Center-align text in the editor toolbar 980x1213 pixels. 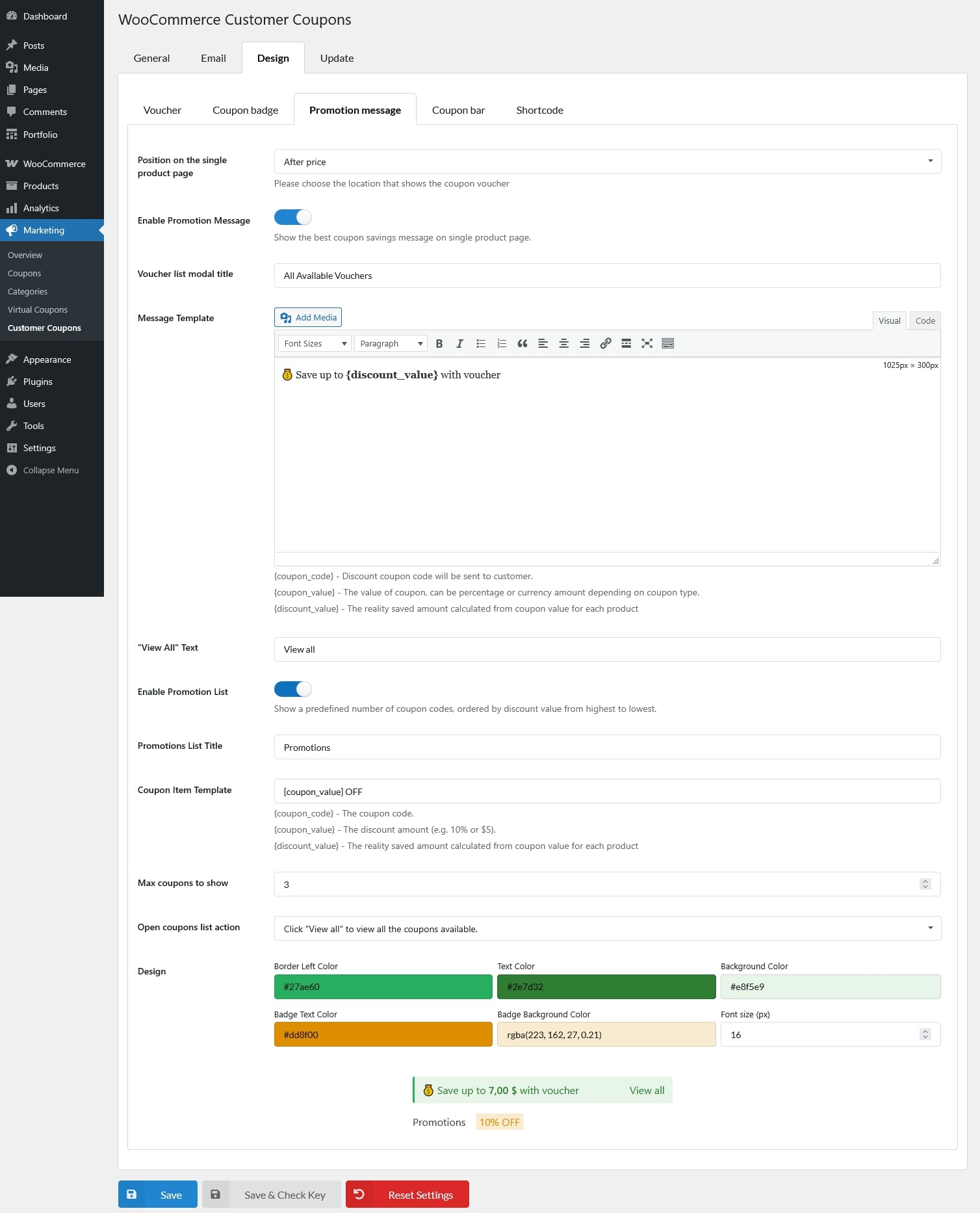[x=563, y=343]
